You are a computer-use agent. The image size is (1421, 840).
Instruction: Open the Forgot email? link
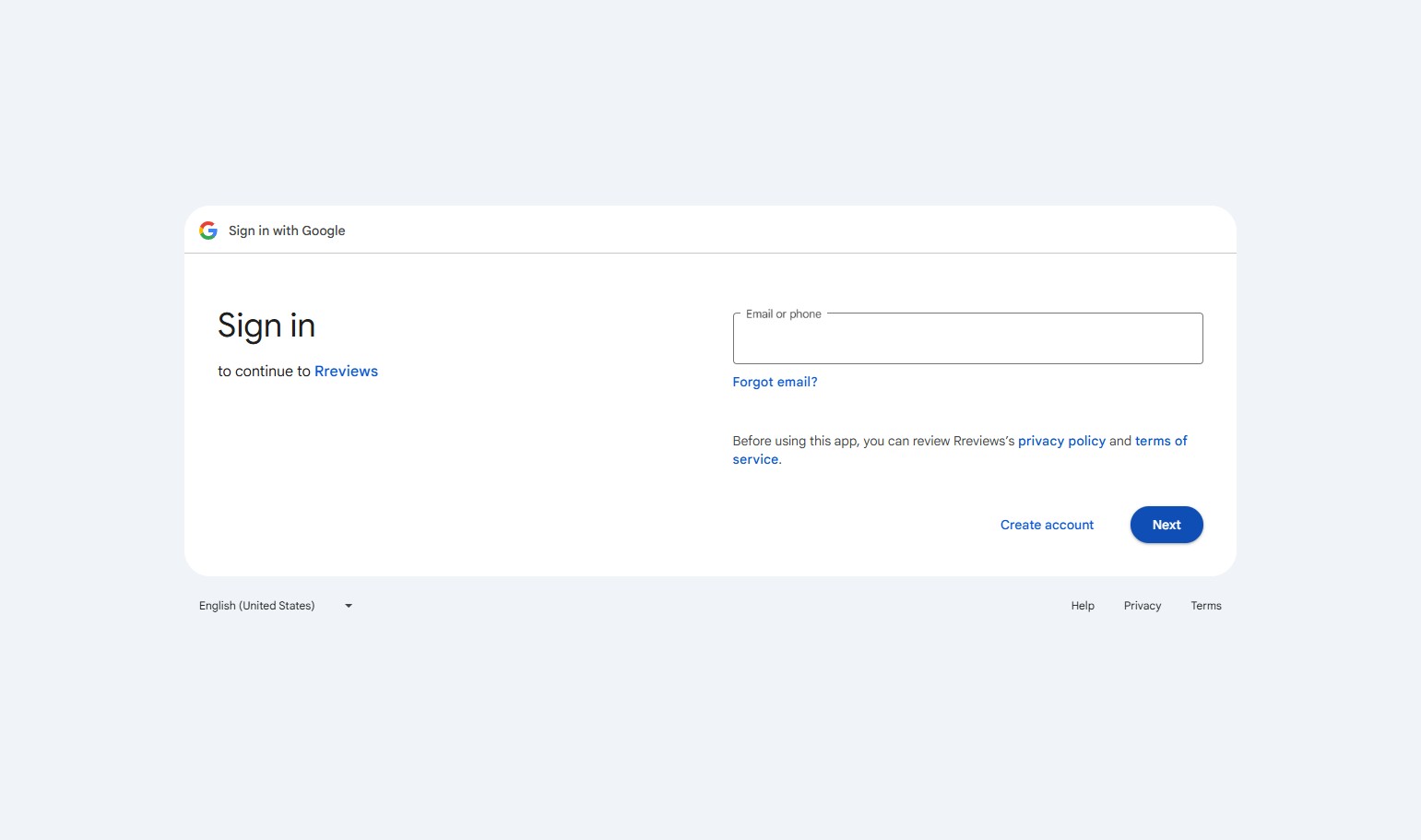point(775,382)
